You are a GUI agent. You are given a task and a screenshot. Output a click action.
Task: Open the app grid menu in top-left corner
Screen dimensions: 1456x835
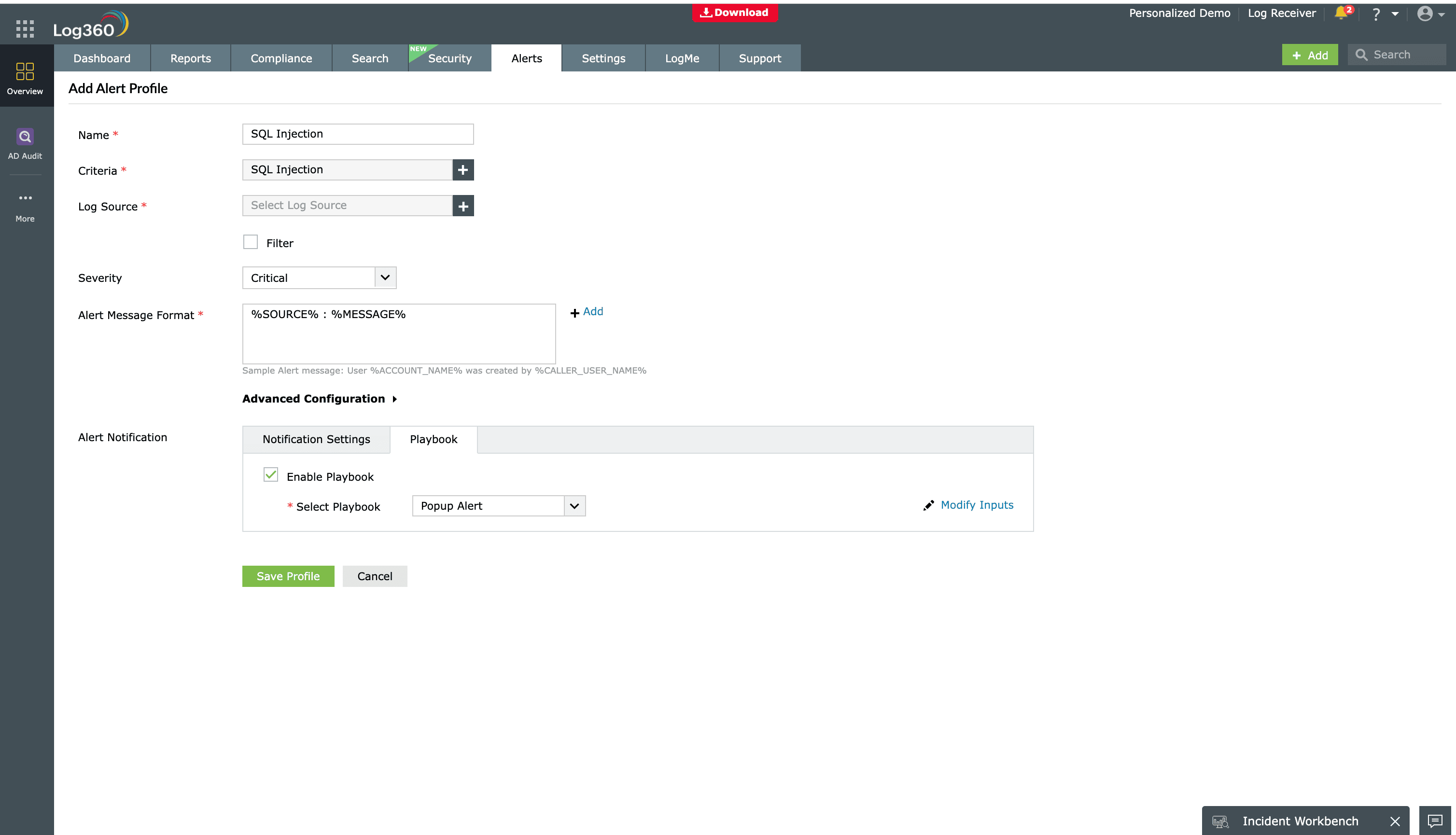[x=25, y=28]
